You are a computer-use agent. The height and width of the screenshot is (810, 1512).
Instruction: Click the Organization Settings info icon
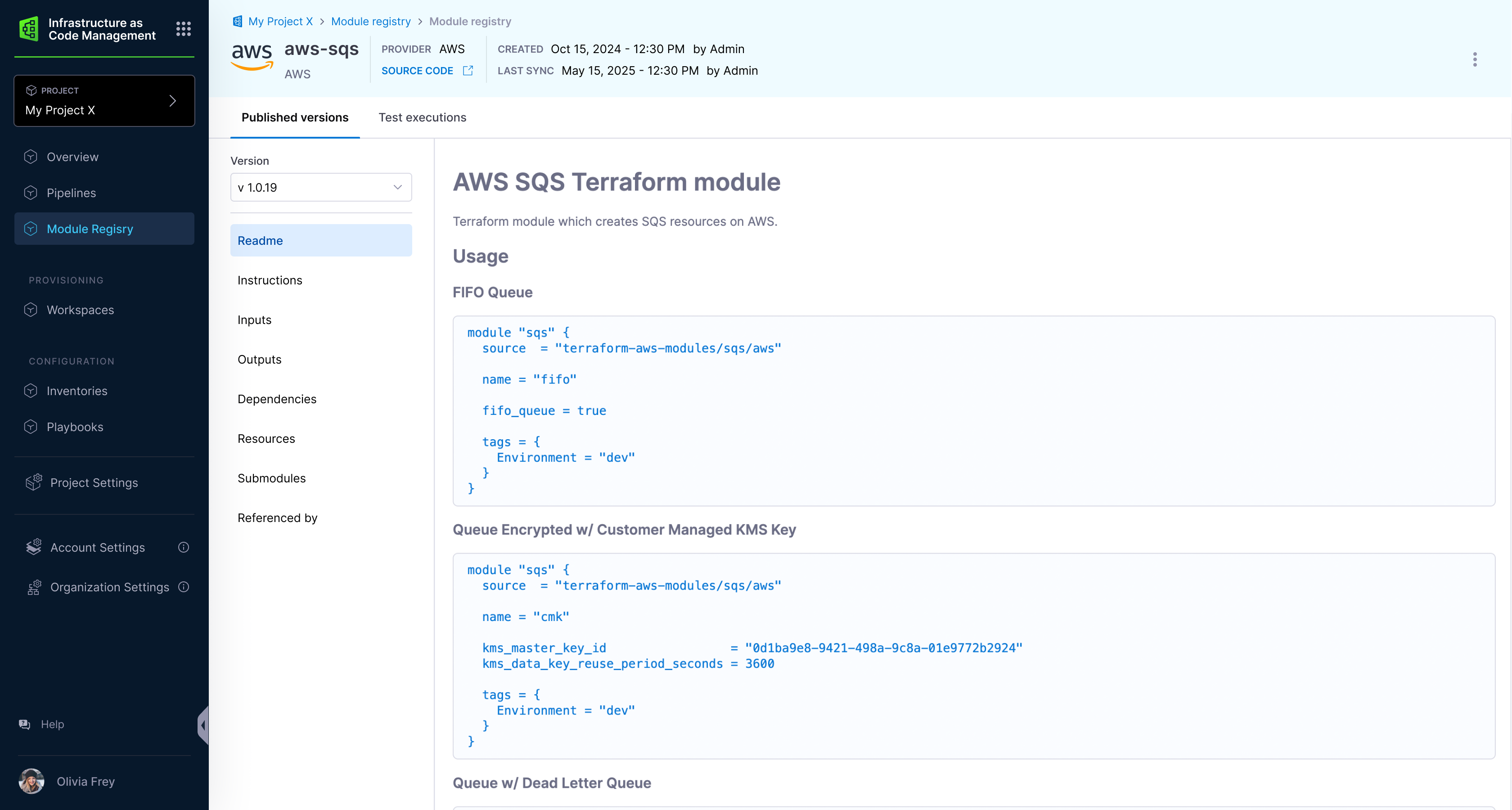point(184,587)
